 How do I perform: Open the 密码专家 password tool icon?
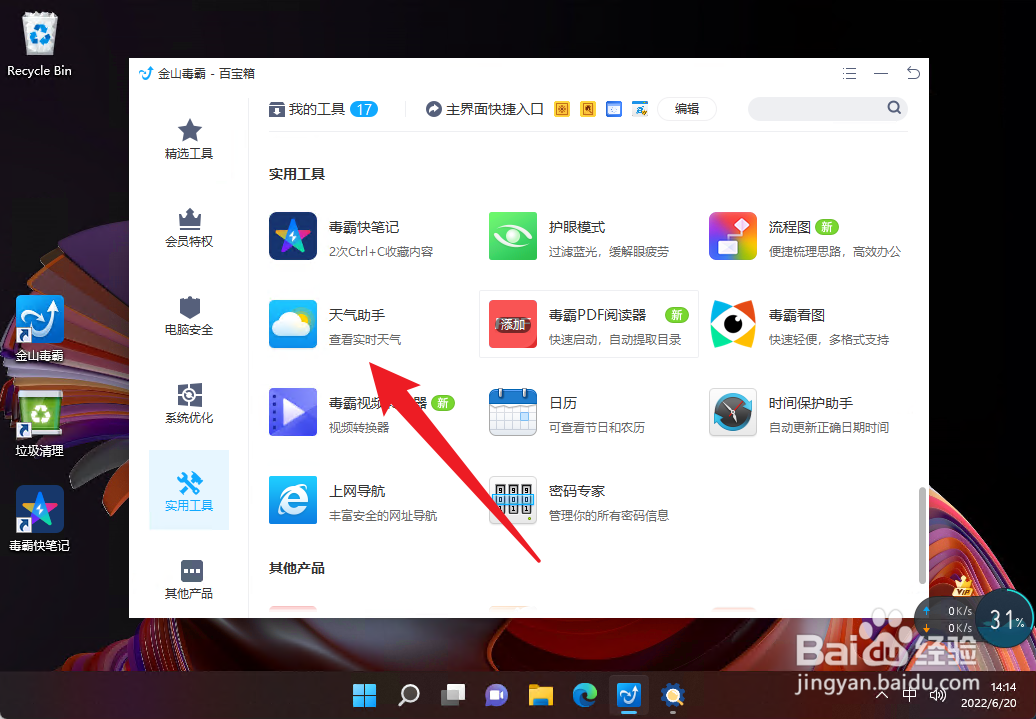point(513,500)
